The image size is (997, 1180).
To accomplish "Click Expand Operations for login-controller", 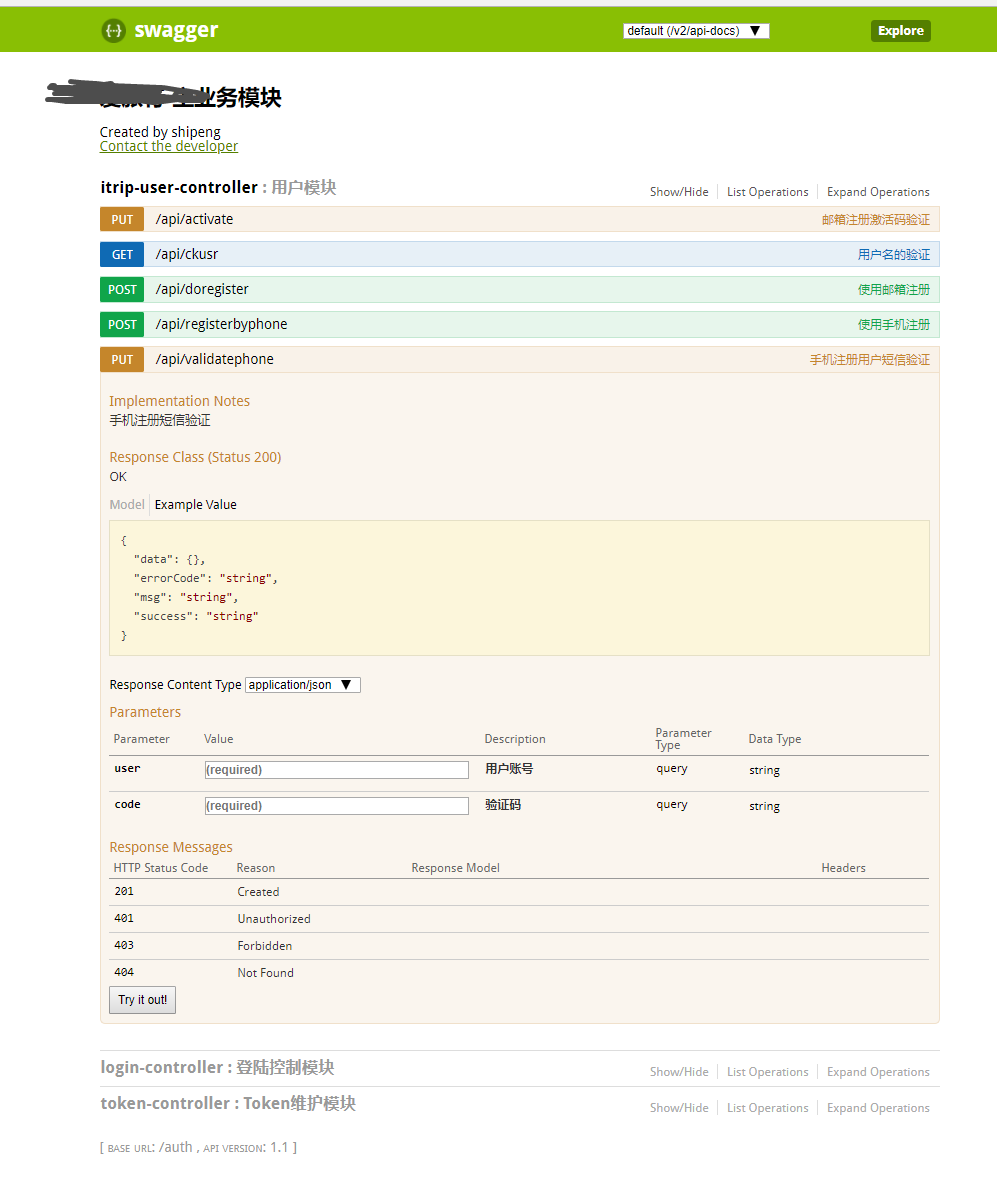I will 878,1072.
